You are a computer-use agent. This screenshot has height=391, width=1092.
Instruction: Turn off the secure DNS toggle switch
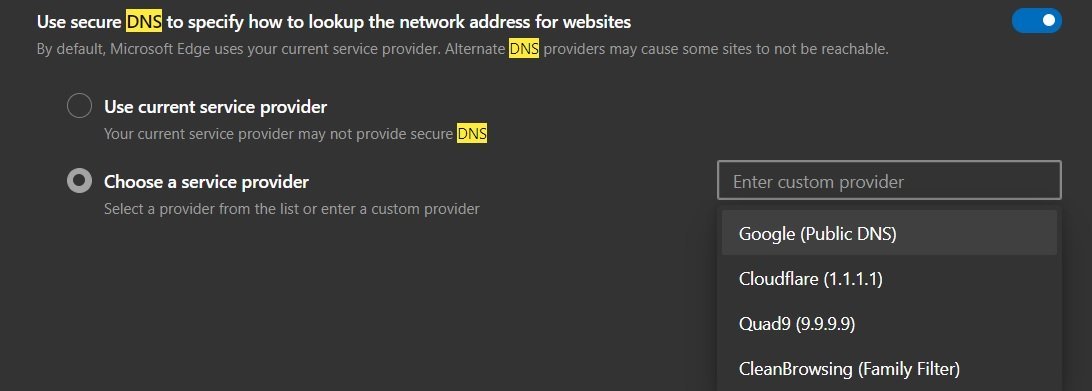[x=1036, y=21]
